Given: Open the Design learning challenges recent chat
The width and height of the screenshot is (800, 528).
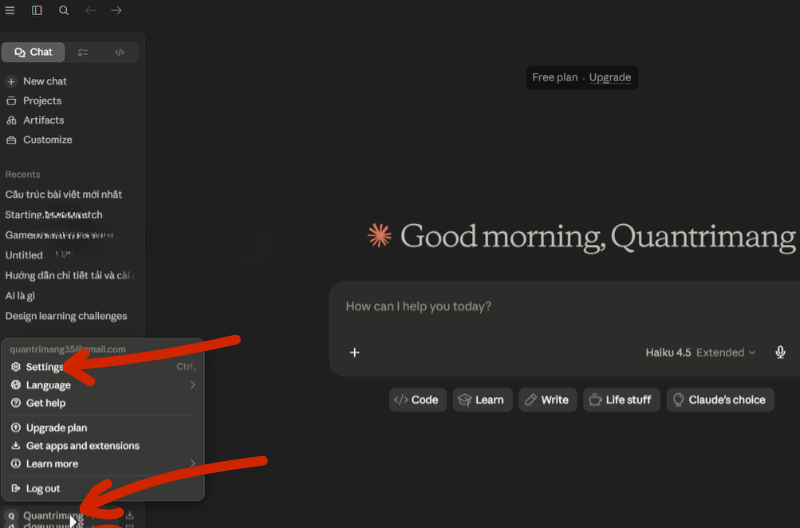Looking at the screenshot, I should 66,316.
